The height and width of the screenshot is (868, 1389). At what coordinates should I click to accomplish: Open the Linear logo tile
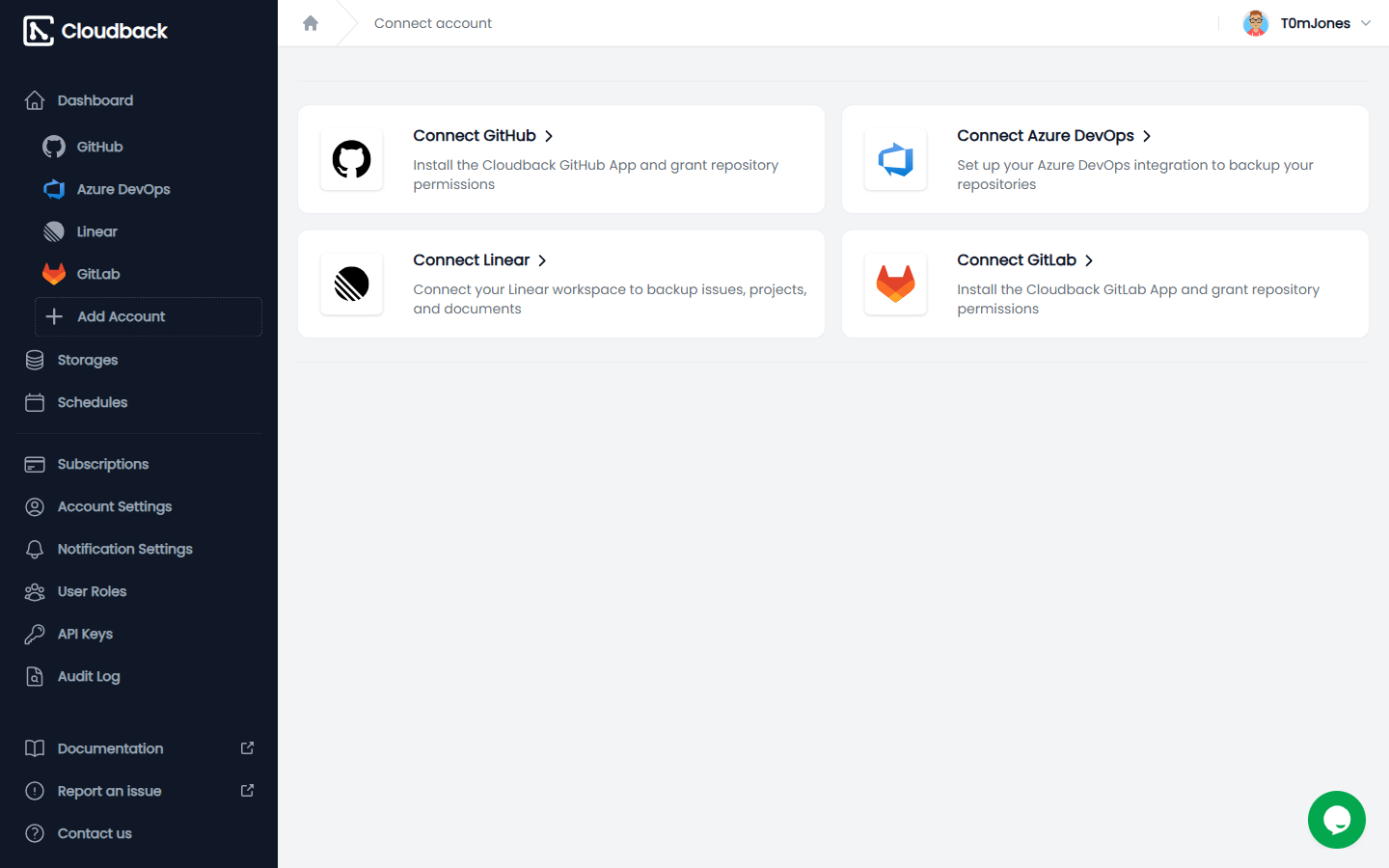point(352,284)
